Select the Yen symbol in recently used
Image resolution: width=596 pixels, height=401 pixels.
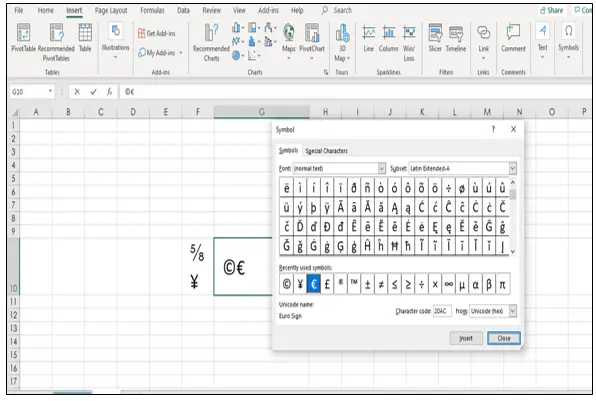pyautogui.click(x=300, y=284)
